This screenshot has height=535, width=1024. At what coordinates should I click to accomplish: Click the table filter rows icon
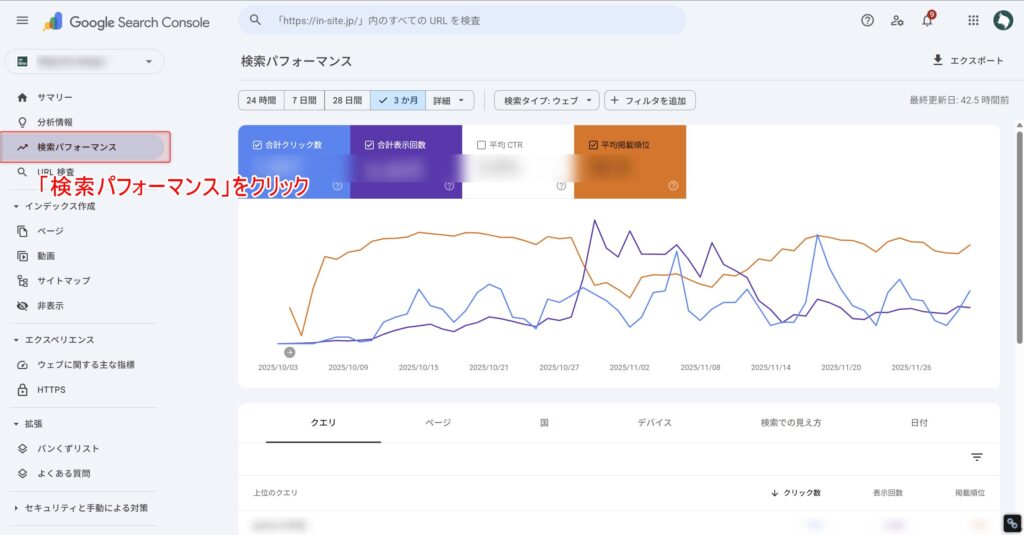point(976,457)
